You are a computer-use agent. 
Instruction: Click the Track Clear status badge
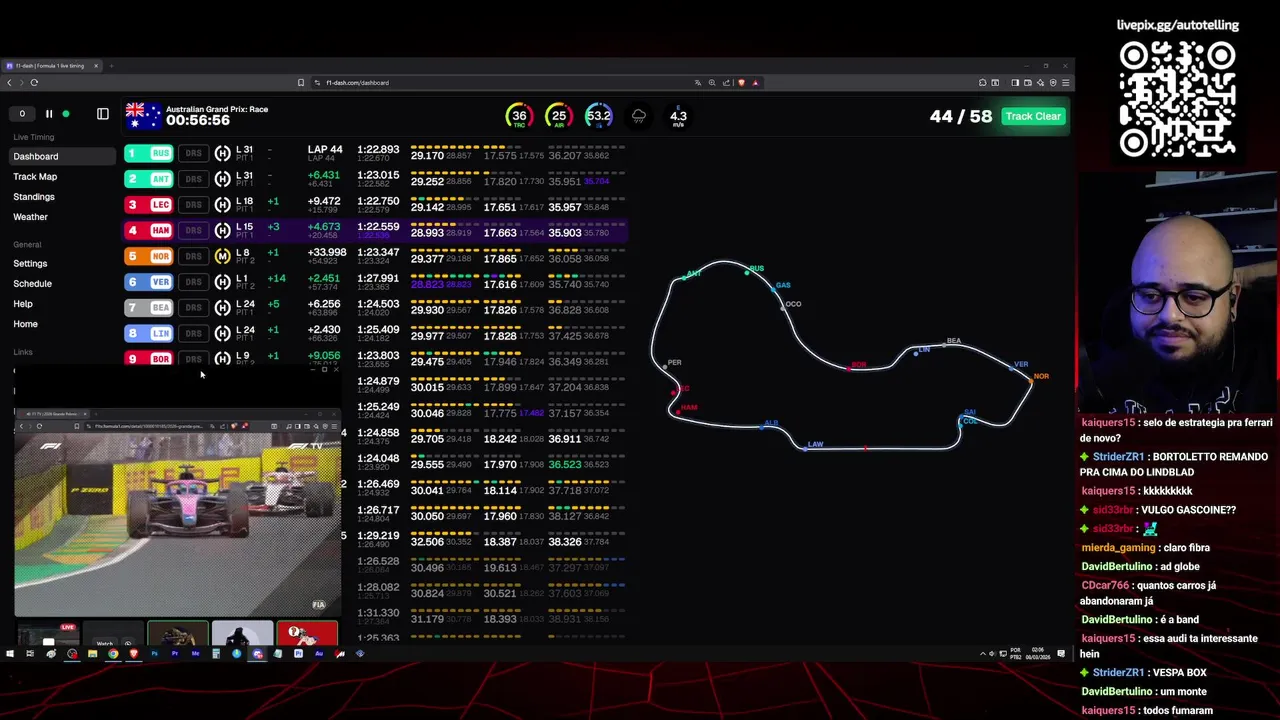[x=1033, y=116]
